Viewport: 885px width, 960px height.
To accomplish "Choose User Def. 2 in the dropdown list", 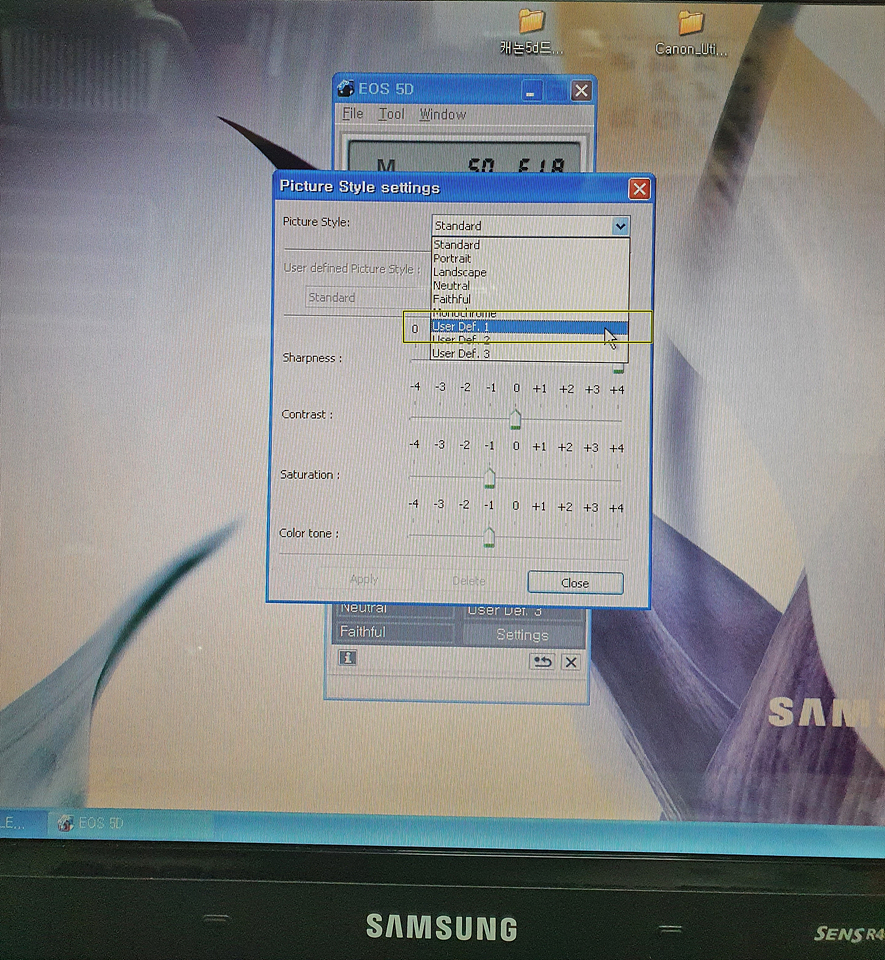I will [529, 340].
